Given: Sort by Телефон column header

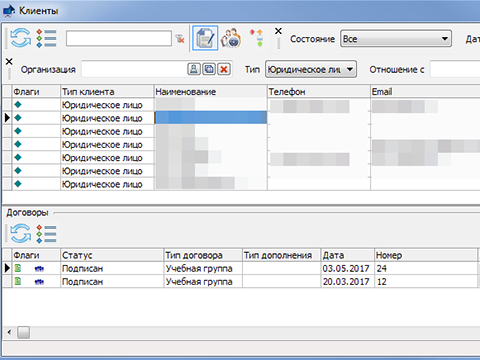Looking at the screenshot, I should (319, 92).
